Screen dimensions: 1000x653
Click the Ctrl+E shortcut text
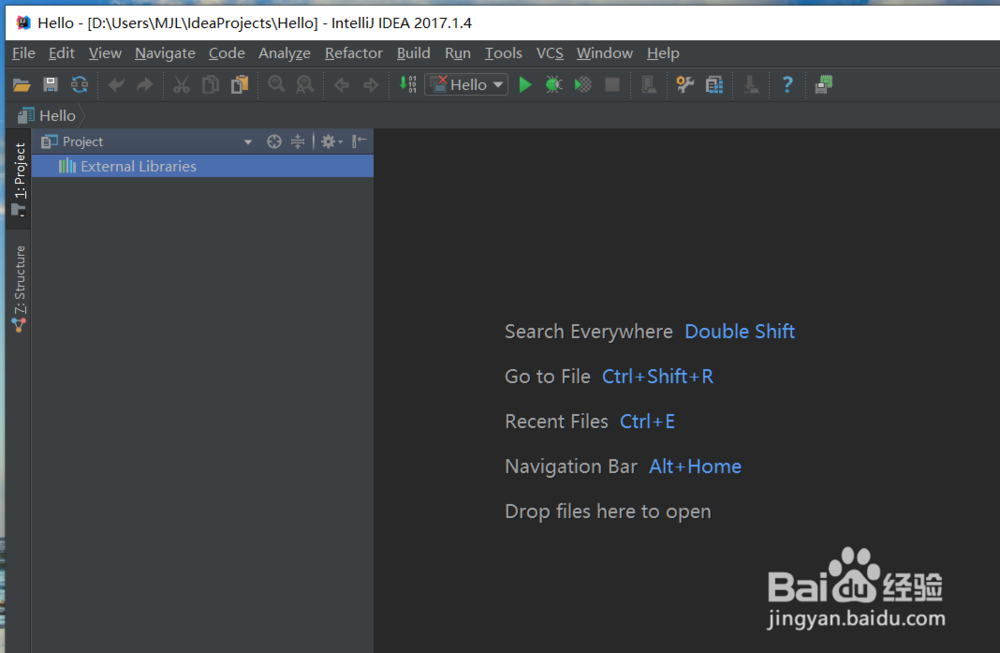point(647,422)
